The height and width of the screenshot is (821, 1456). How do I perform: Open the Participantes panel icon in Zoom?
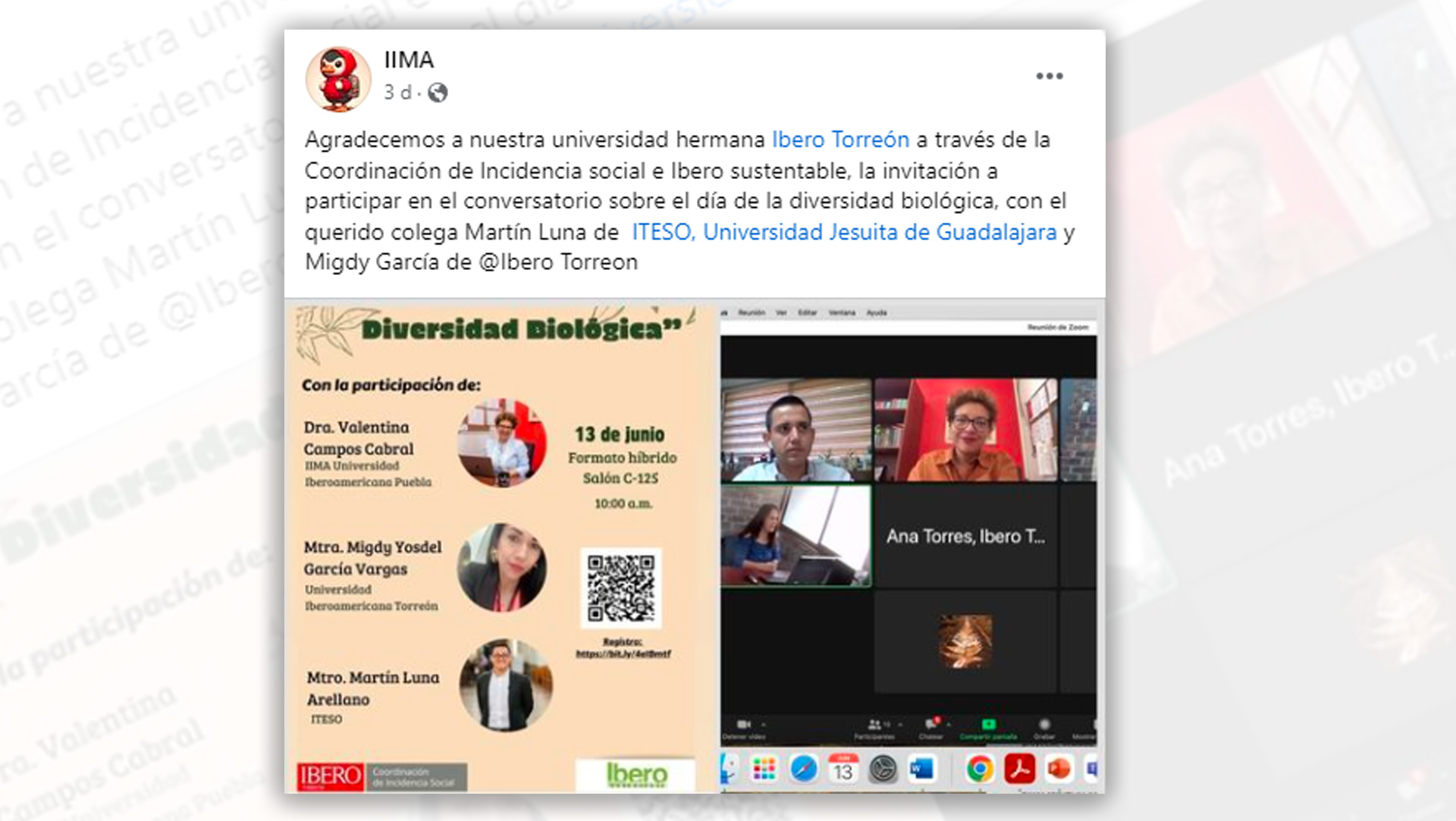874,725
